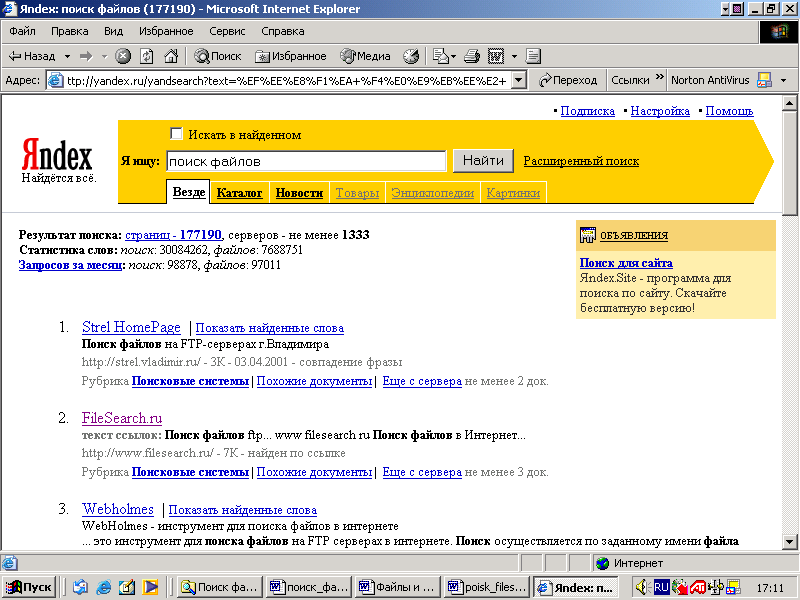This screenshot has width=800, height=600.
Task: Open the Подписка link
Action: (588, 111)
